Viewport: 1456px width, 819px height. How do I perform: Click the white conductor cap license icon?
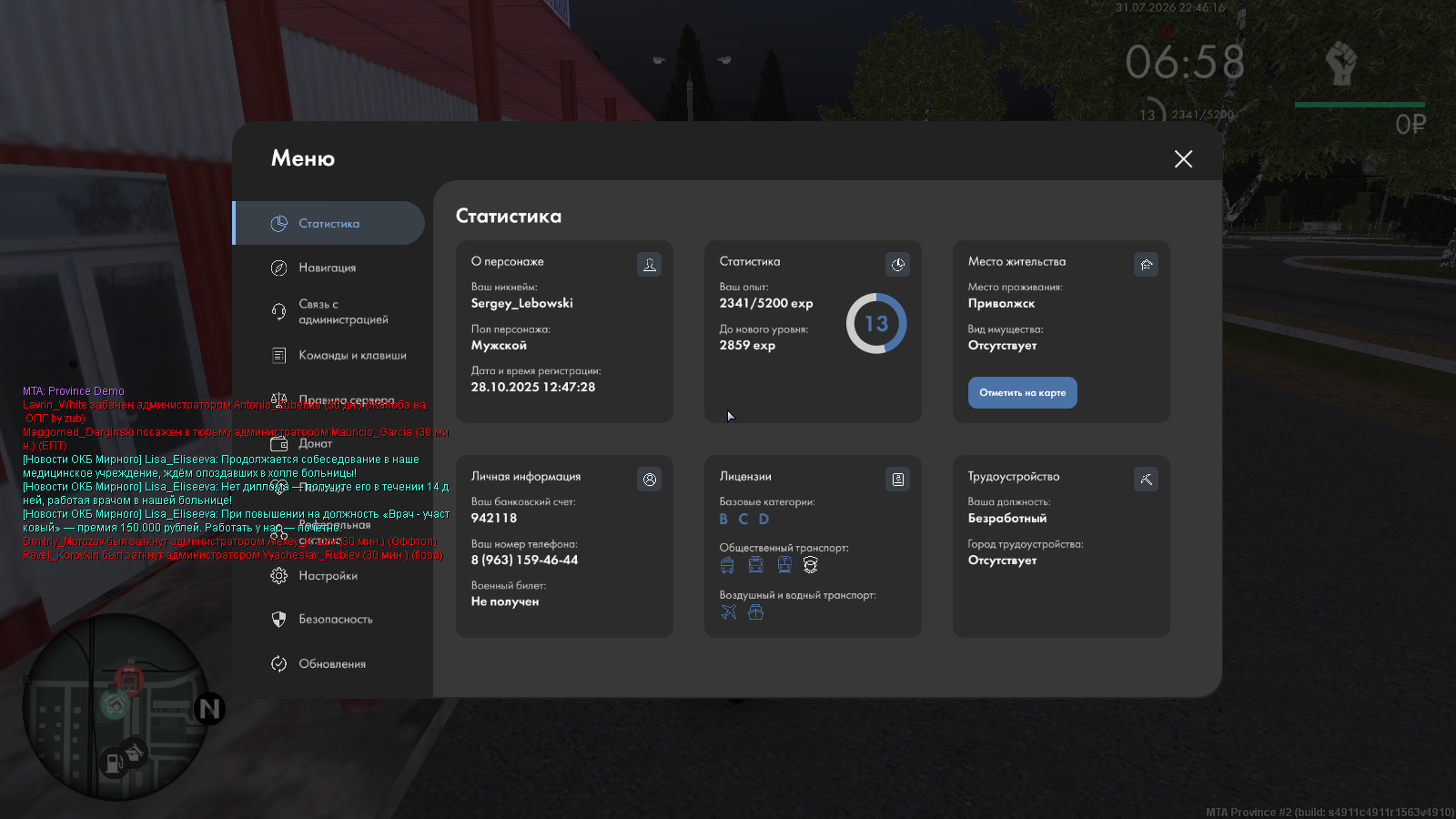[811, 565]
